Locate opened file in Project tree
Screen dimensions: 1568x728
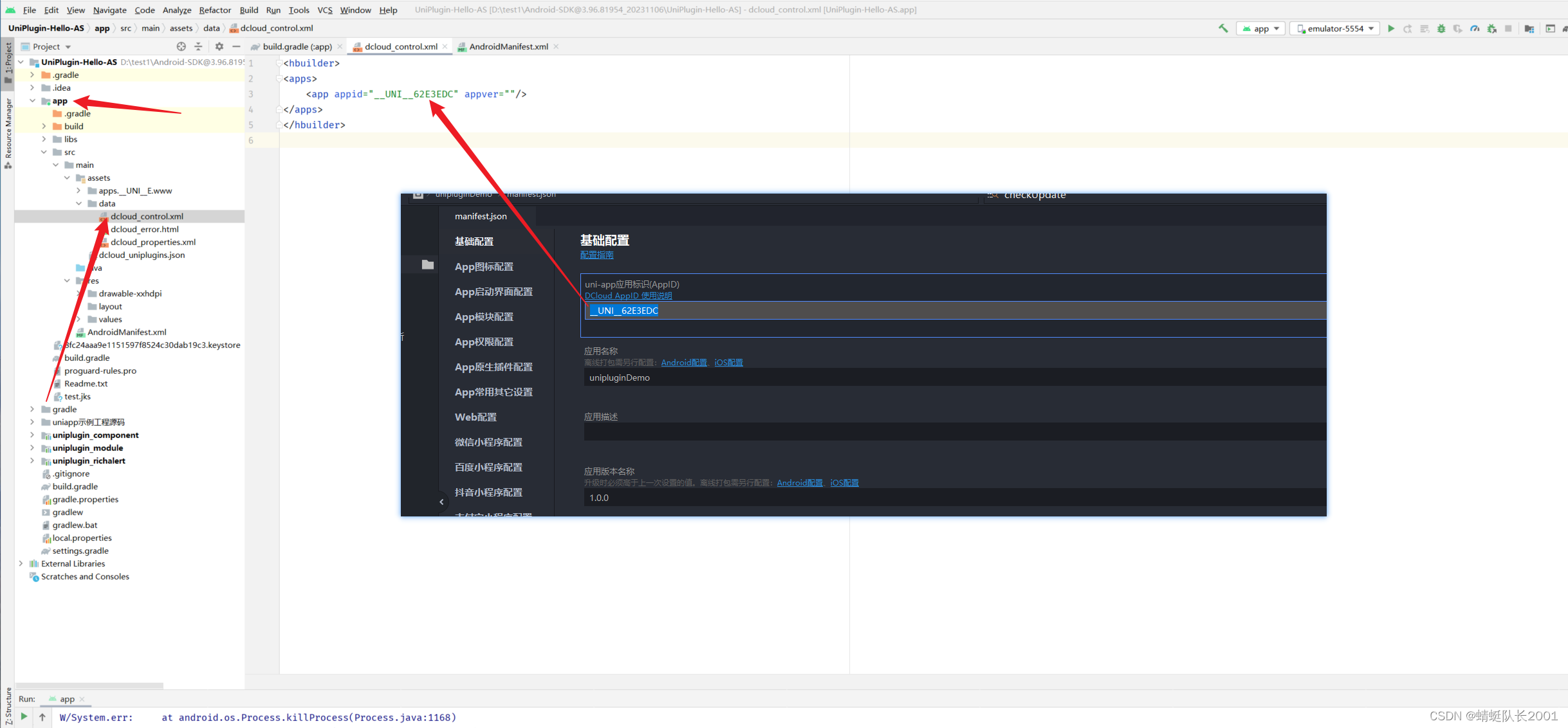click(x=181, y=46)
